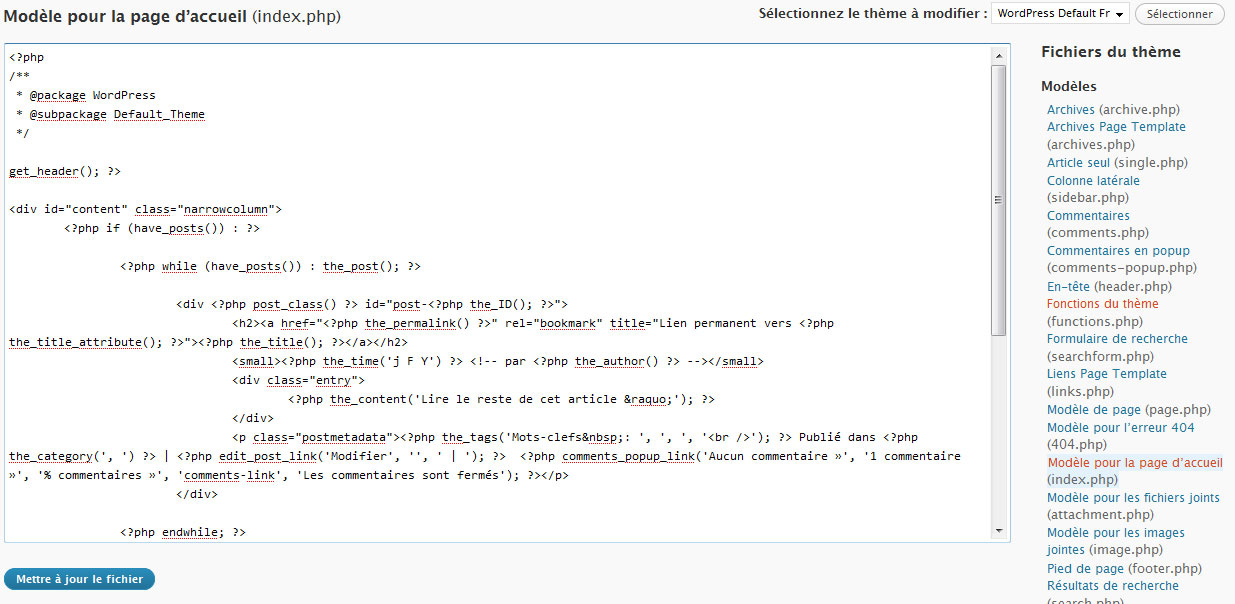The height and width of the screenshot is (604, 1235).
Task: Click the code editor scrollbar down arrow
Action: (999, 531)
